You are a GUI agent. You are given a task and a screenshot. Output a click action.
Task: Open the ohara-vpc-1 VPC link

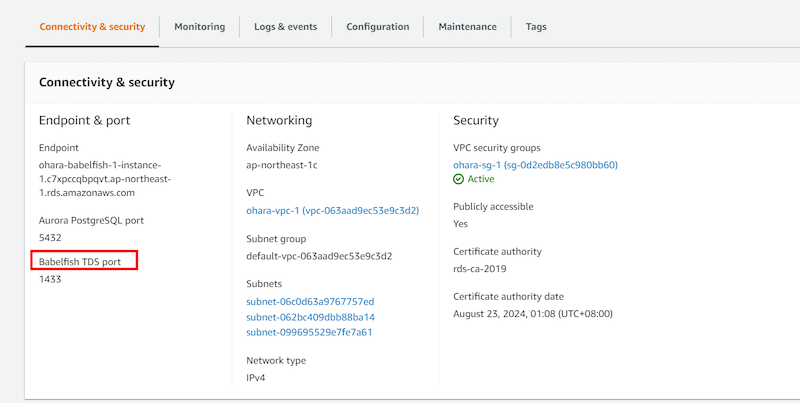332,211
